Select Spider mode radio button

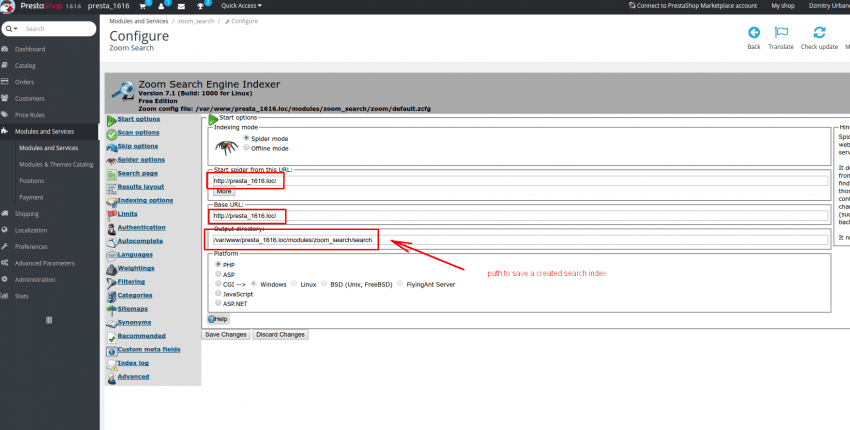tap(247, 138)
